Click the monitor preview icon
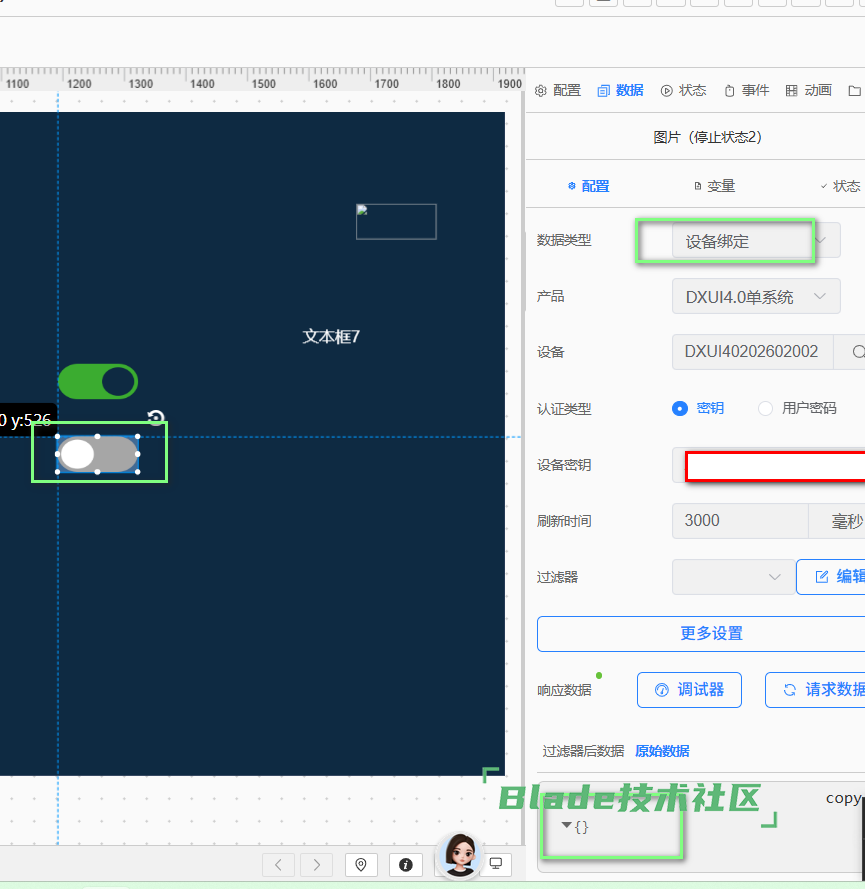Viewport: 865px width, 889px height. coord(495,864)
